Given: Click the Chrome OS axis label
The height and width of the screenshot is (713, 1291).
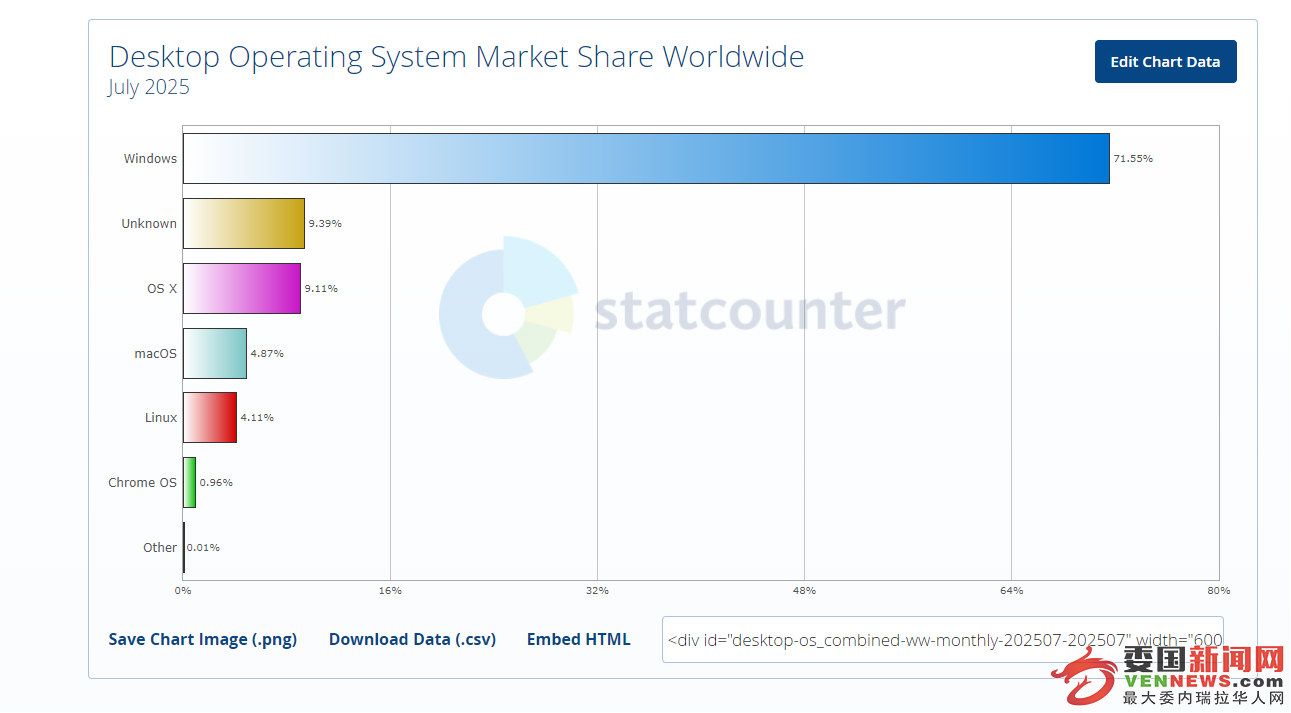Looking at the screenshot, I should pyautogui.click(x=143, y=482).
